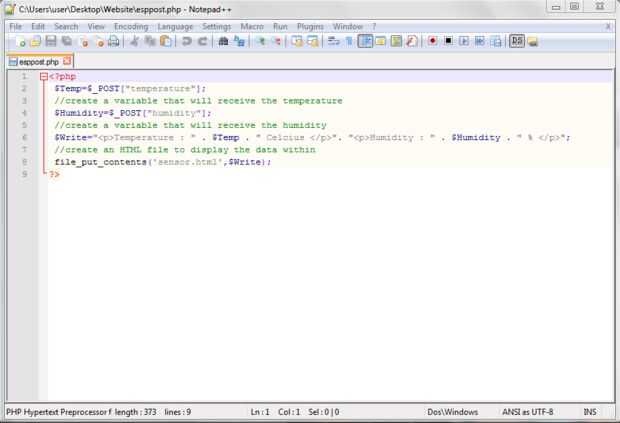Viewport: 620px width, 423px height.
Task: Save the current recorded macro icon
Action: coord(496,41)
